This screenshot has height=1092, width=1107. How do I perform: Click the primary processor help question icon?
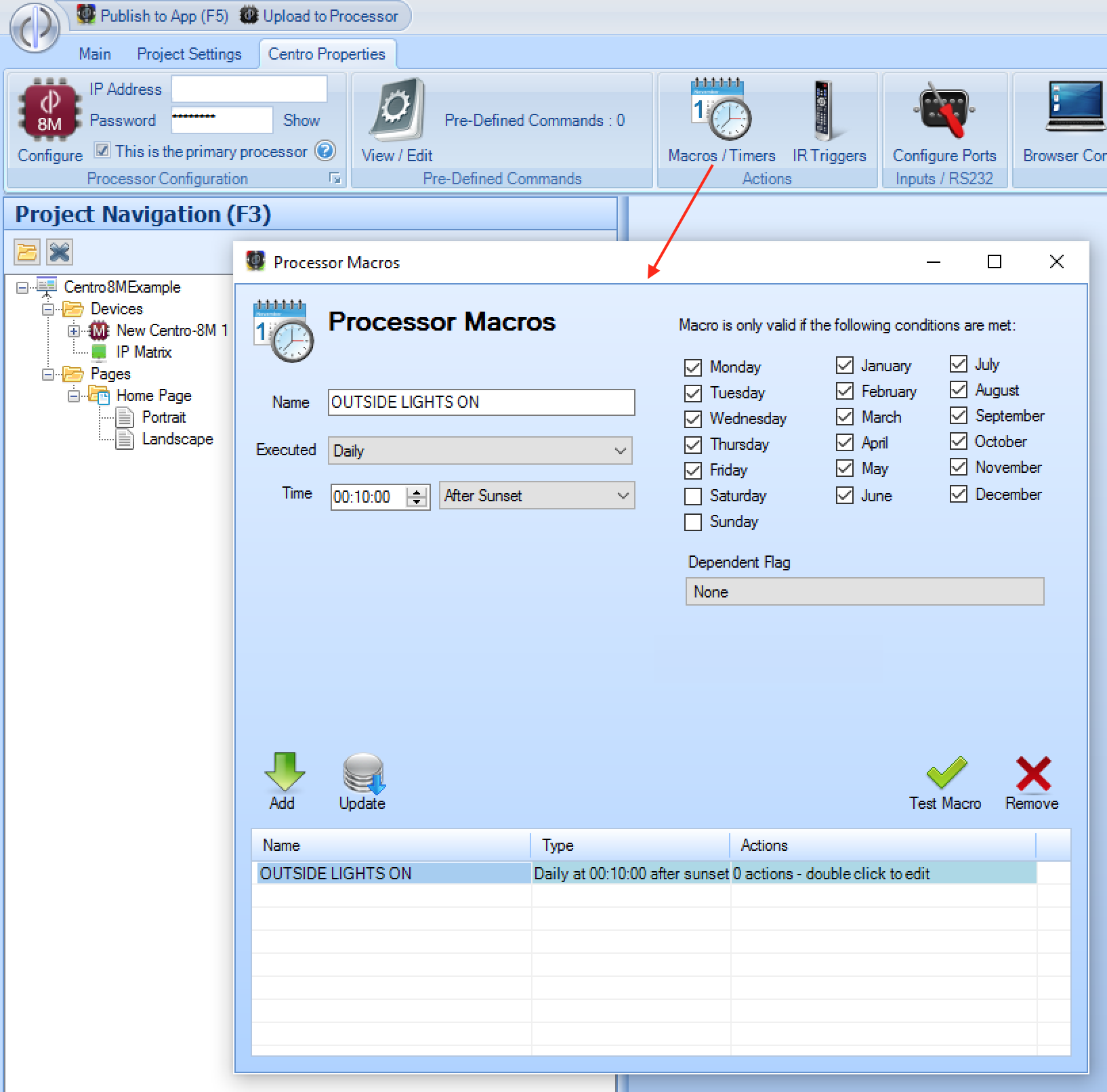(x=325, y=150)
